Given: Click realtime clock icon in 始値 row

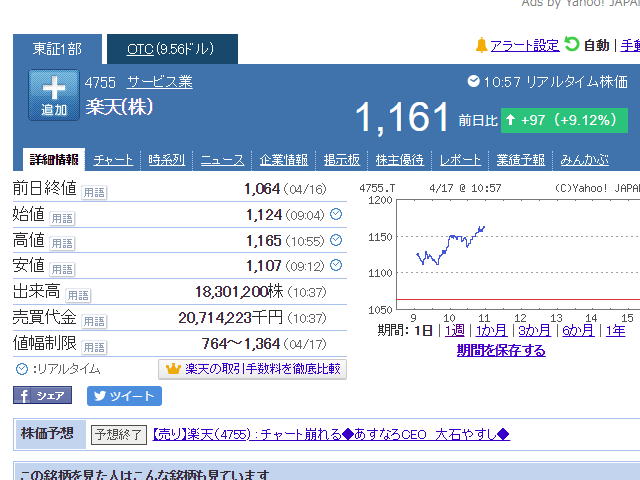Looking at the screenshot, I should [x=336, y=214].
